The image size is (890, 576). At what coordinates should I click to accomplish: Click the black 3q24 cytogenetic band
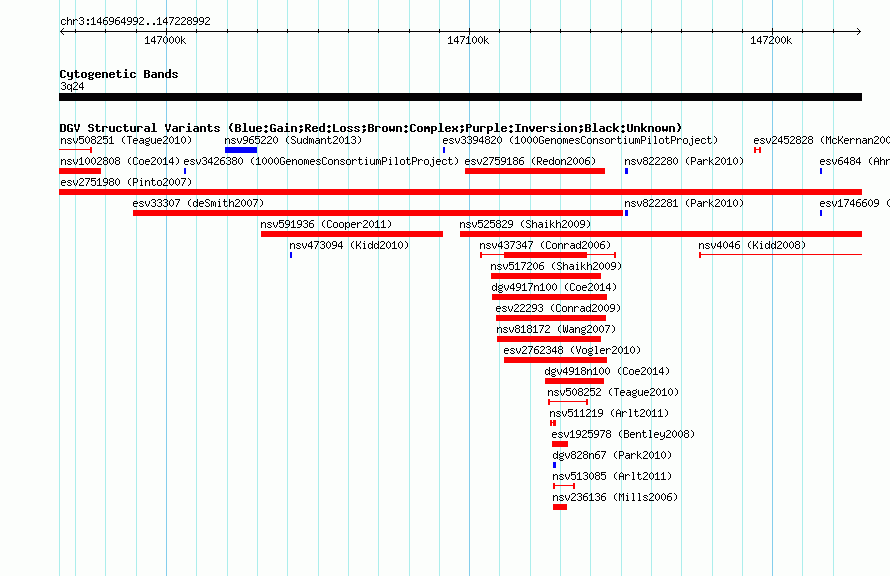[x=460, y=97]
